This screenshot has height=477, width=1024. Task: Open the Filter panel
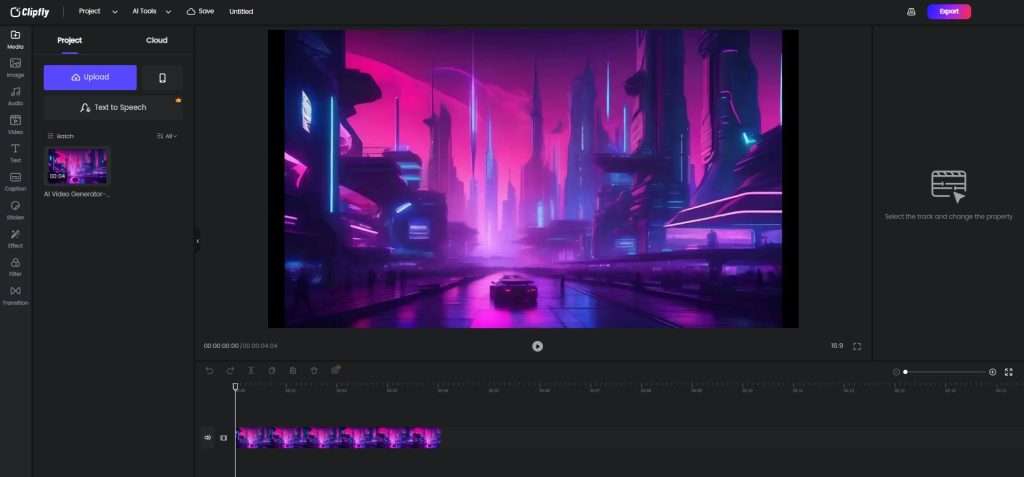coord(15,267)
